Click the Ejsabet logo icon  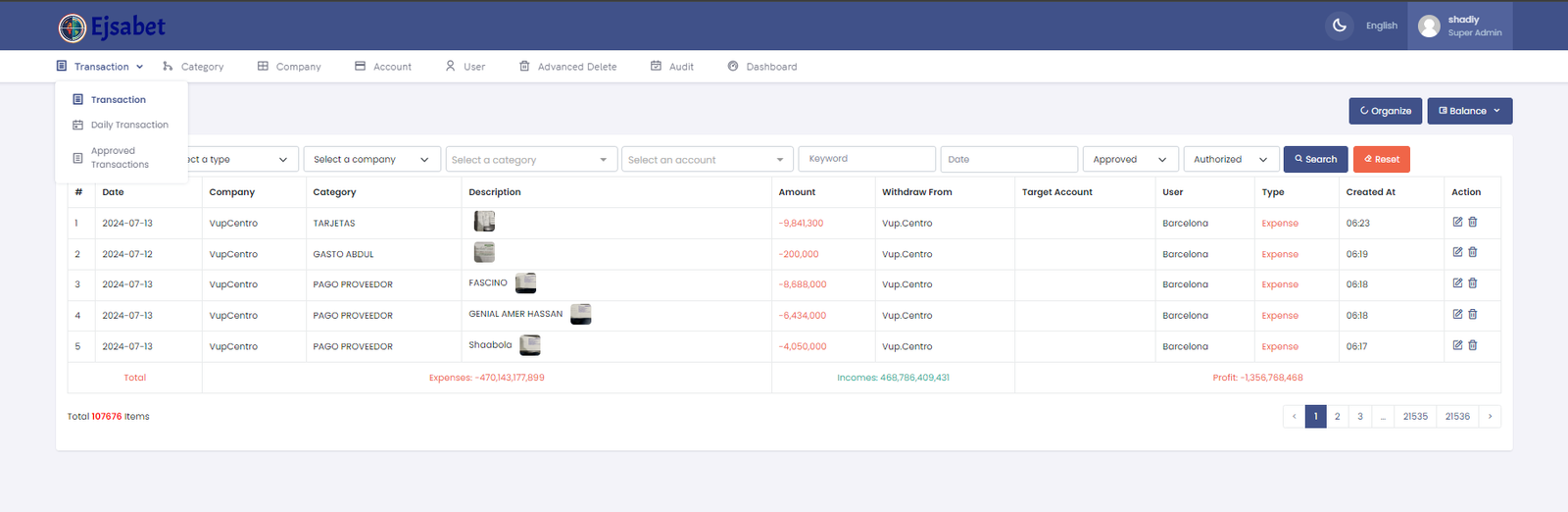73,27
